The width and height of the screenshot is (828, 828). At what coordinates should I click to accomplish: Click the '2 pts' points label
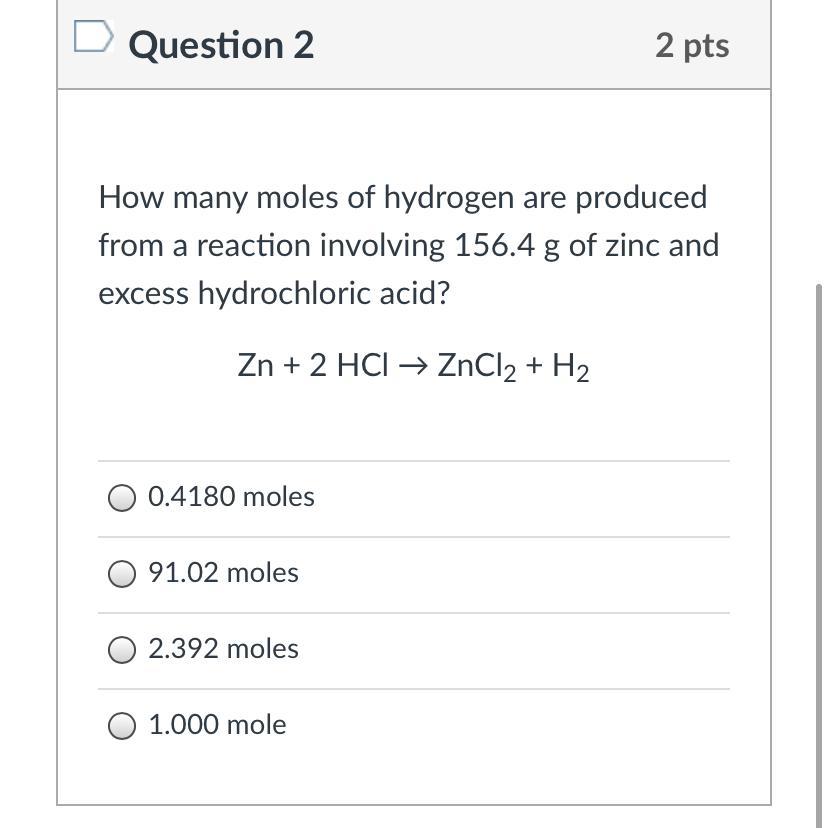point(692,45)
